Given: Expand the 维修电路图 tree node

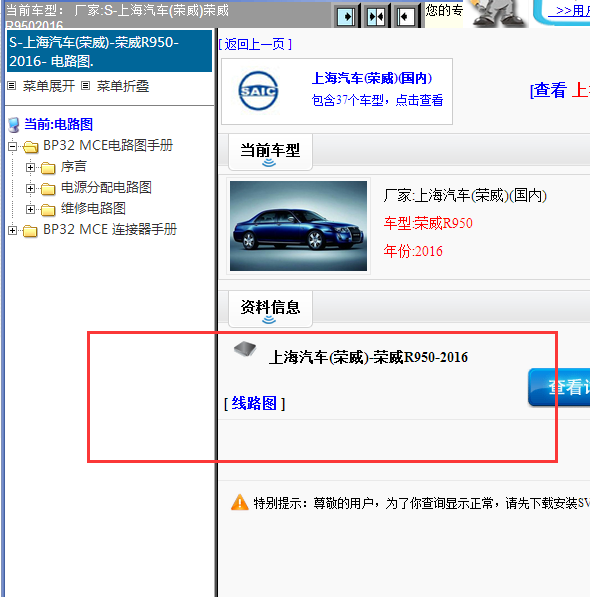Looking at the screenshot, I should coord(30,209).
